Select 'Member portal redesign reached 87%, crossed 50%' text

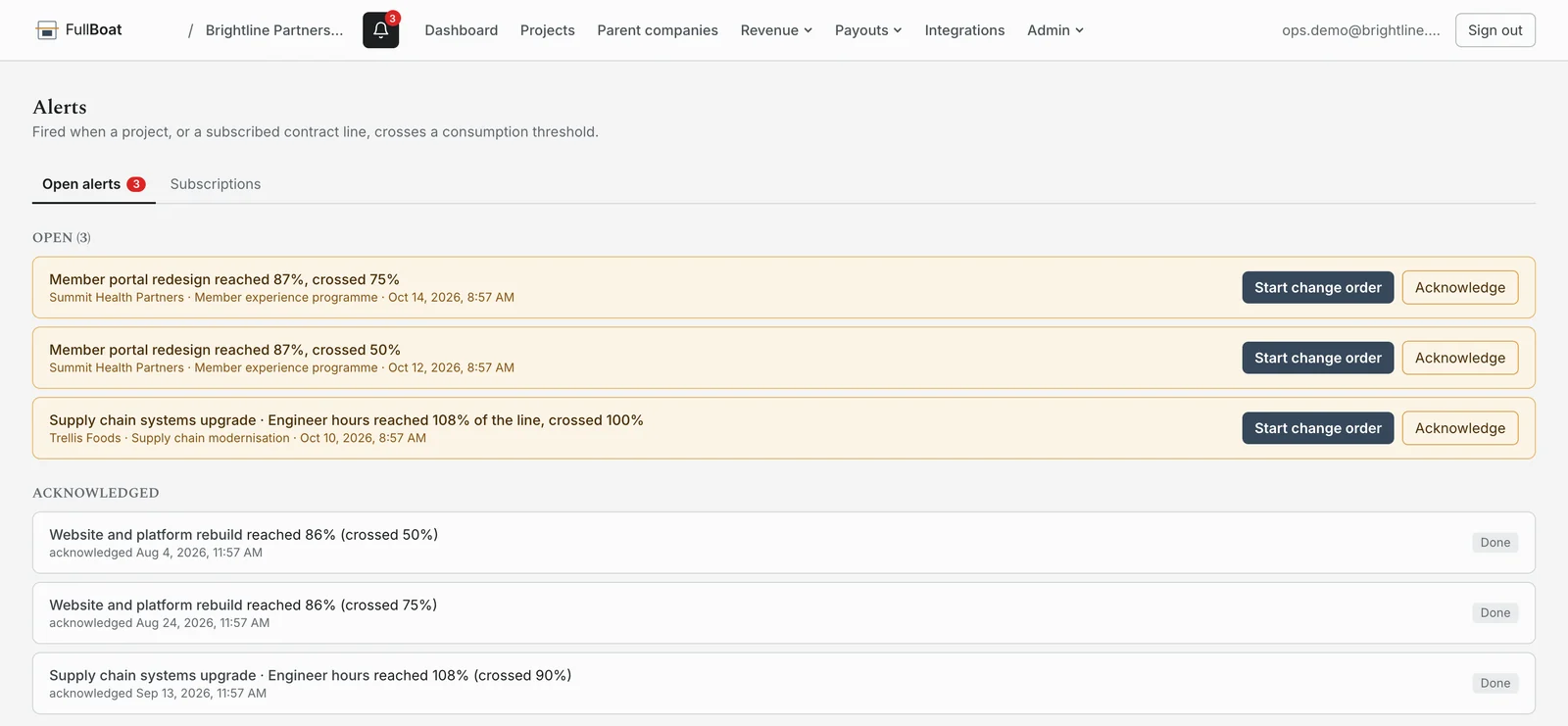click(x=224, y=351)
